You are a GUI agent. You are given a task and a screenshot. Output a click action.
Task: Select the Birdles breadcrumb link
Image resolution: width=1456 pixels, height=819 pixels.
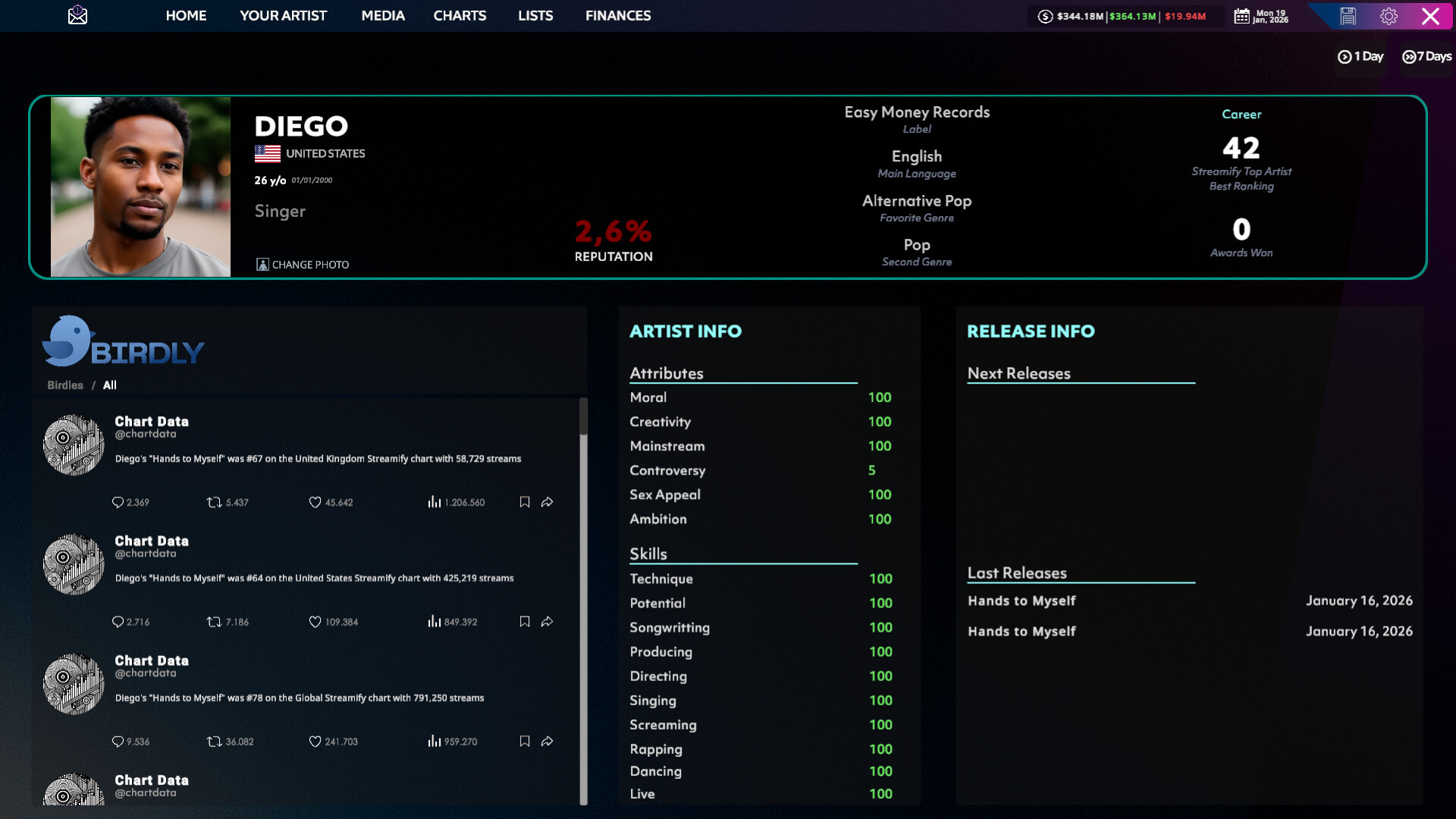[65, 385]
